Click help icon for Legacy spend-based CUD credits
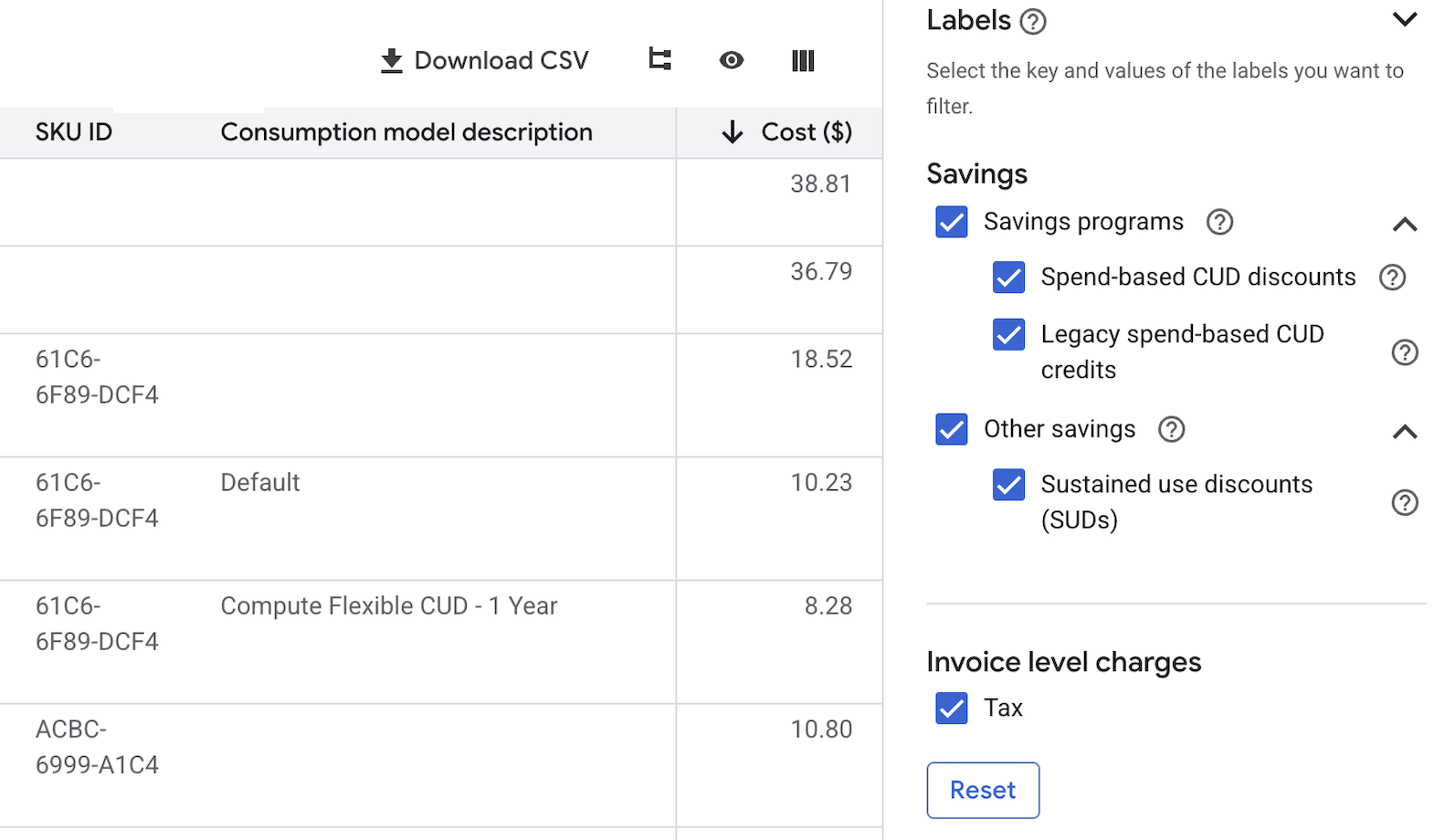1434x840 pixels. 1404,352
